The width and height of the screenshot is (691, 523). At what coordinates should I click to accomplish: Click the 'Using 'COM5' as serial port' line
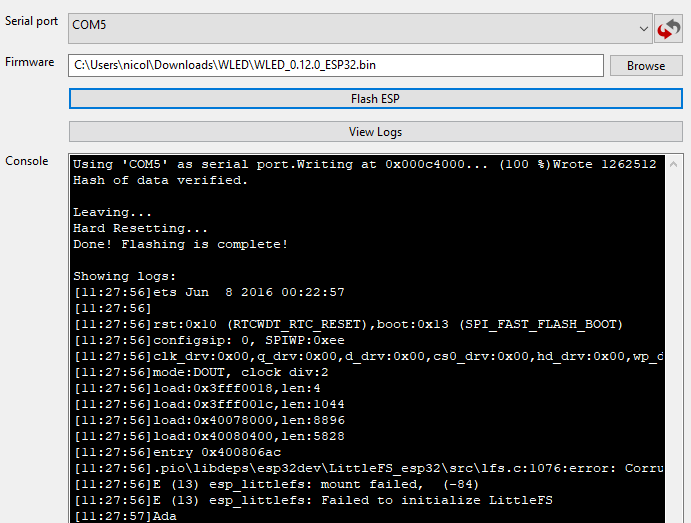(365, 164)
